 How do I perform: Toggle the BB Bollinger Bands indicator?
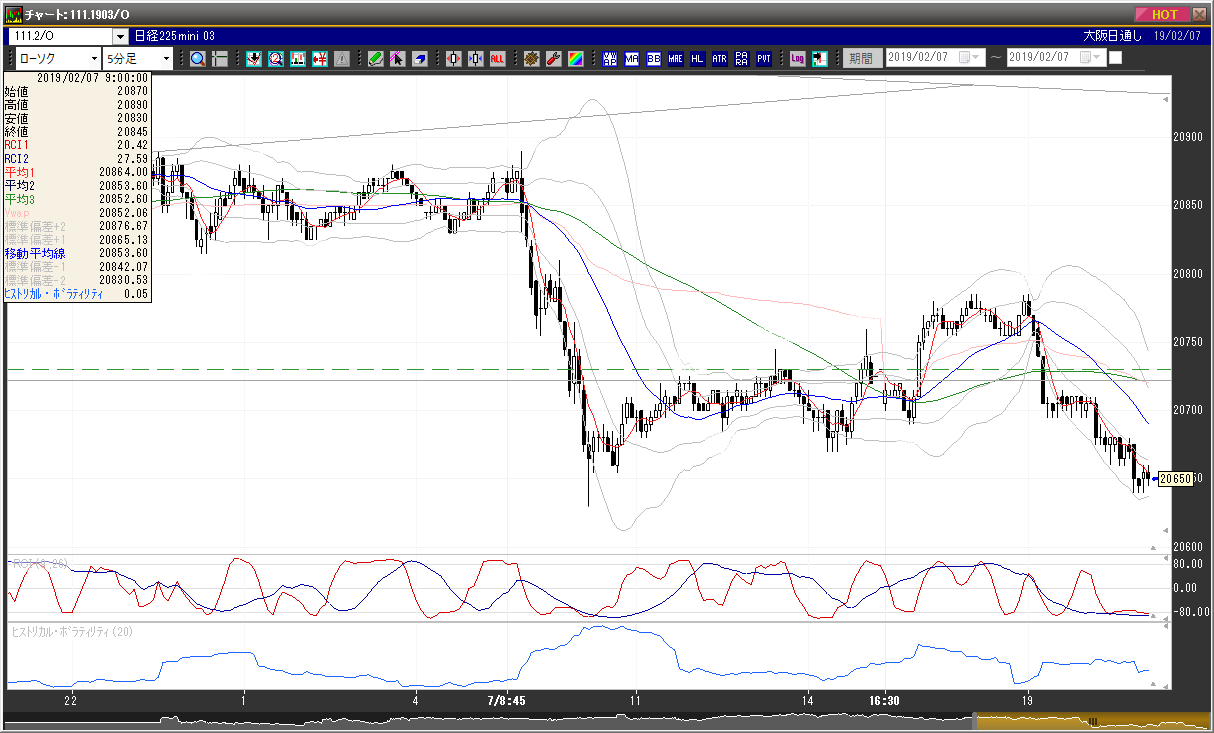tap(653, 58)
